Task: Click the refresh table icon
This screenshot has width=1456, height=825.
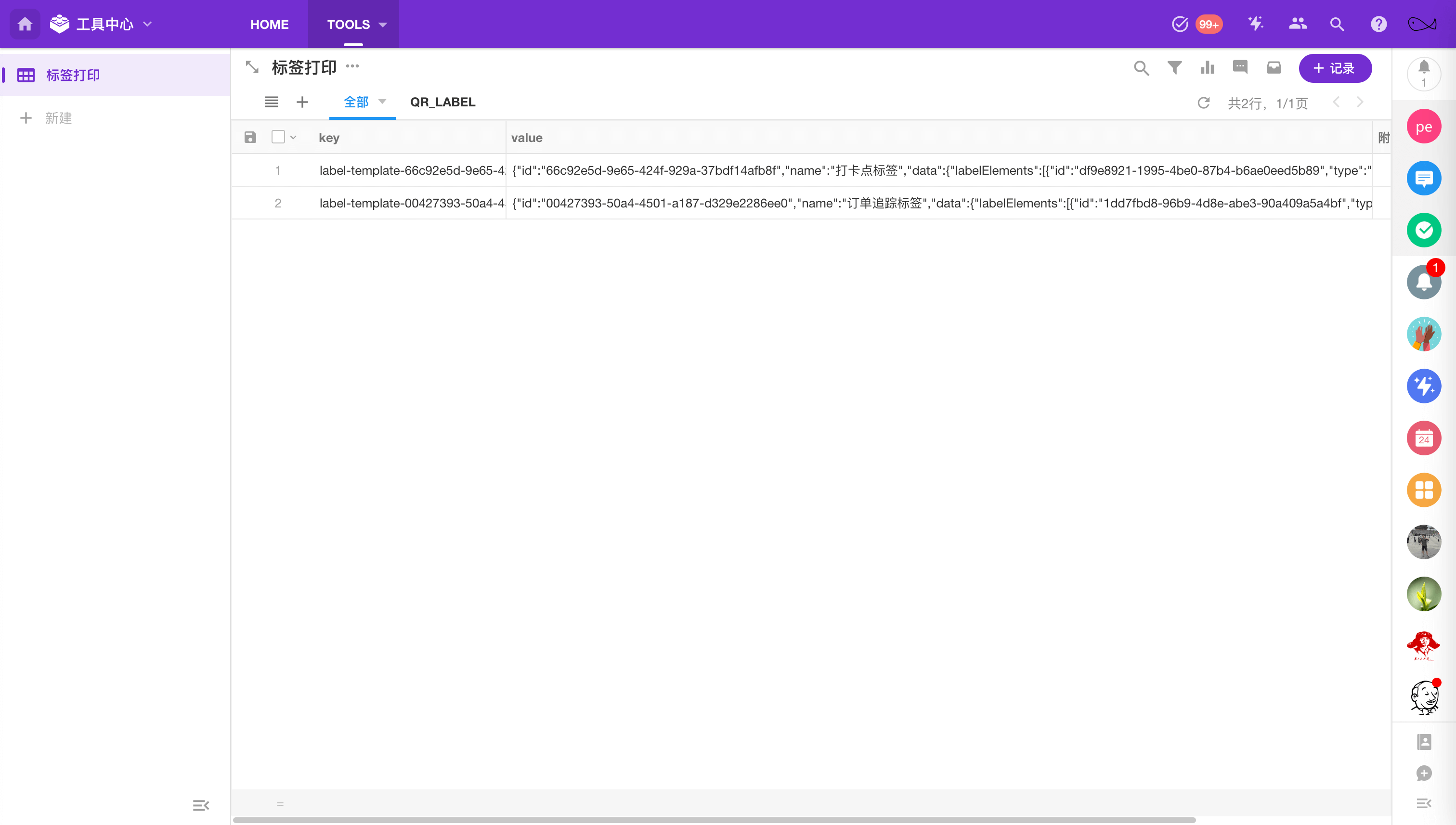Action: [1203, 103]
